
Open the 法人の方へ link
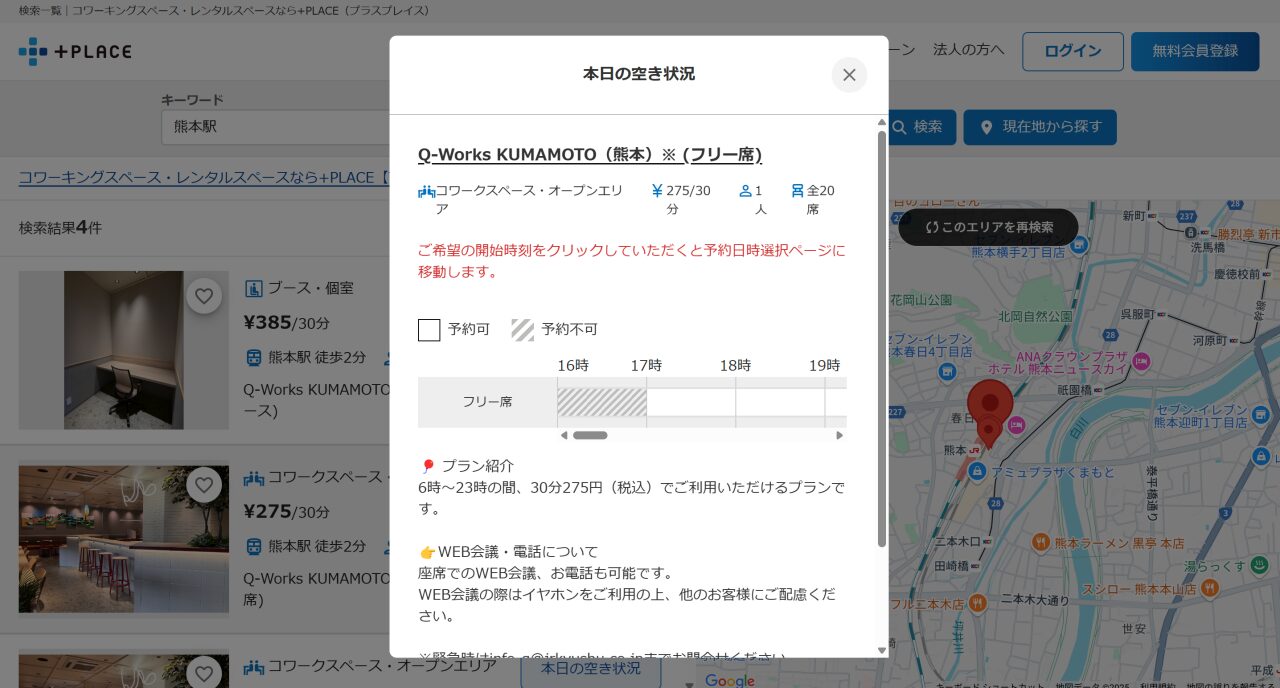[x=969, y=49]
